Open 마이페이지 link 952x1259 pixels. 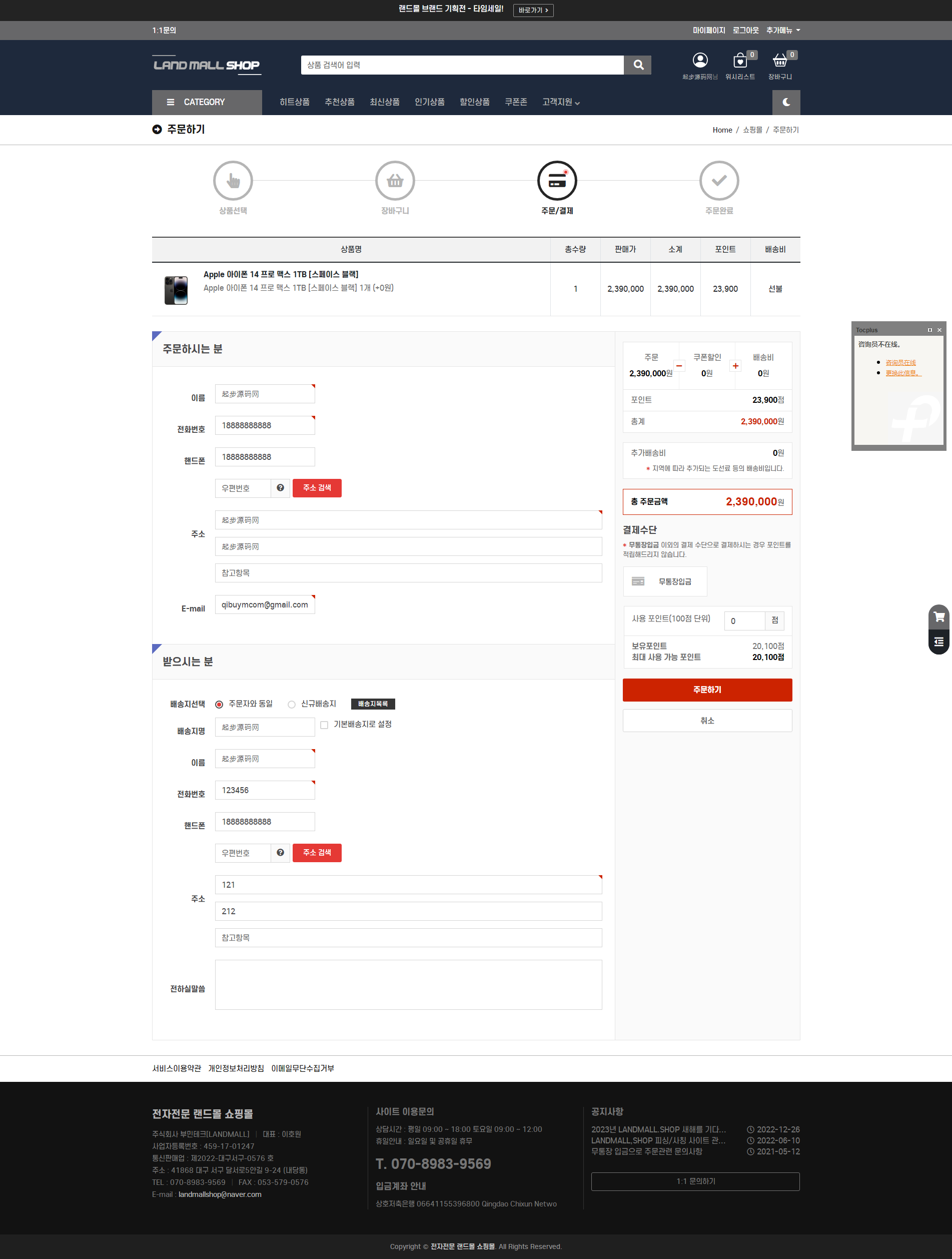point(709,30)
